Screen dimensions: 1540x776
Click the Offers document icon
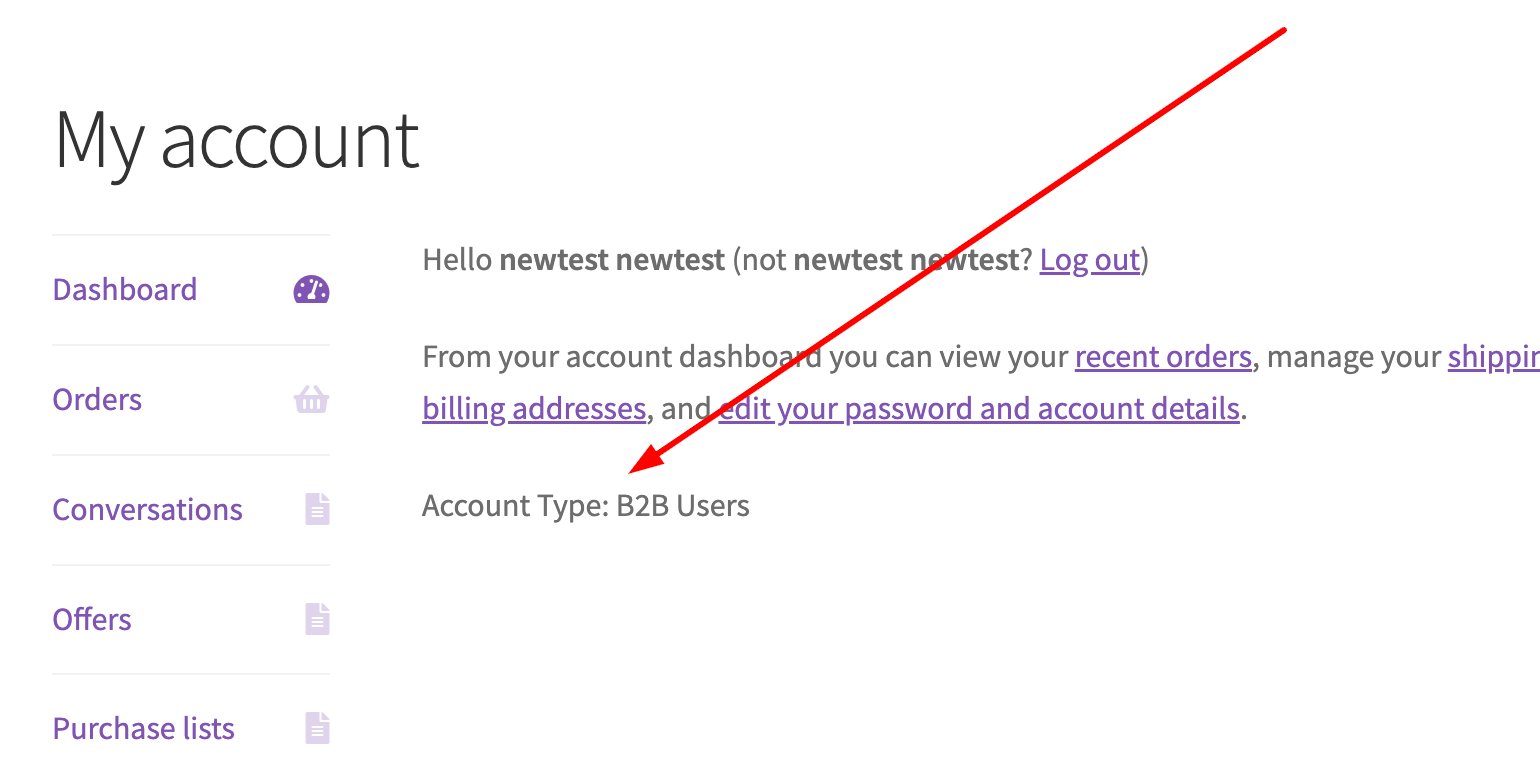(x=317, y=620)
